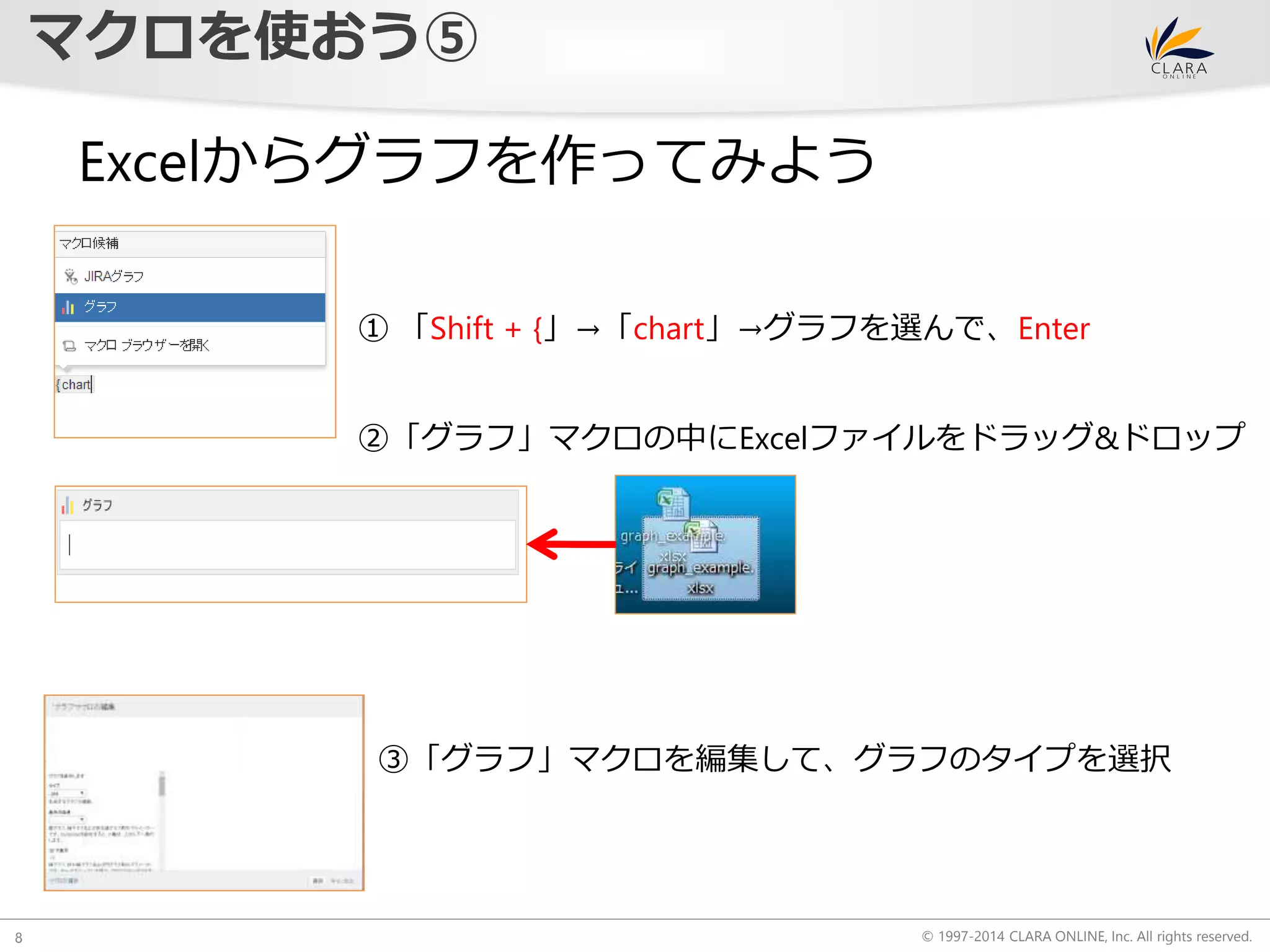1270x952 pixels.
Task: Click the JIRAグラフ macro icon
Action: tap(71, 276)
